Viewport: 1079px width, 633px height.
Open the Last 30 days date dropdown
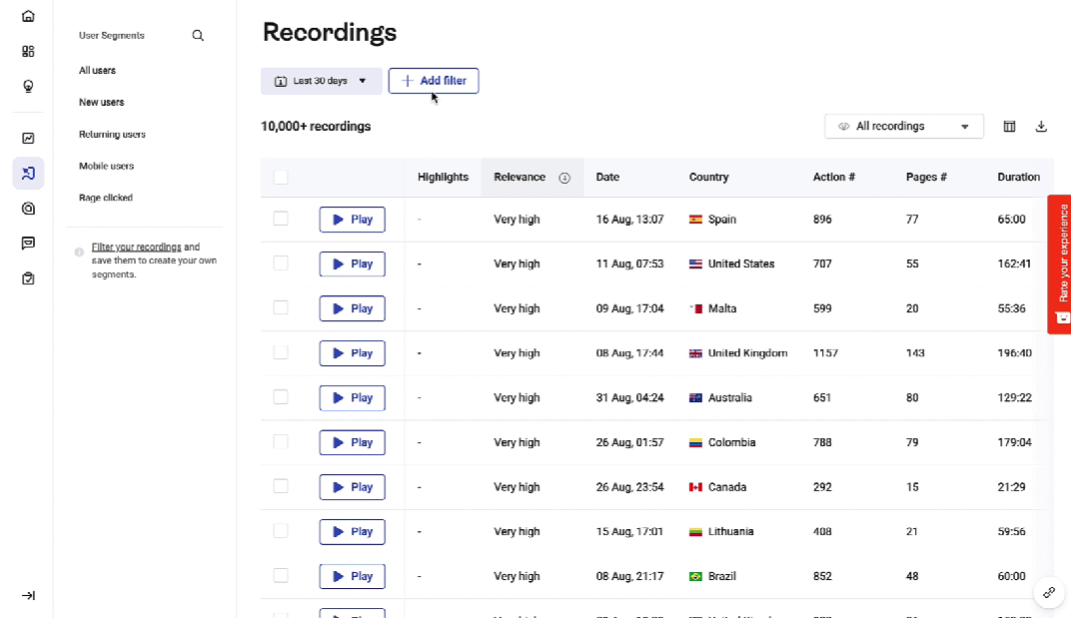[321, 81]
